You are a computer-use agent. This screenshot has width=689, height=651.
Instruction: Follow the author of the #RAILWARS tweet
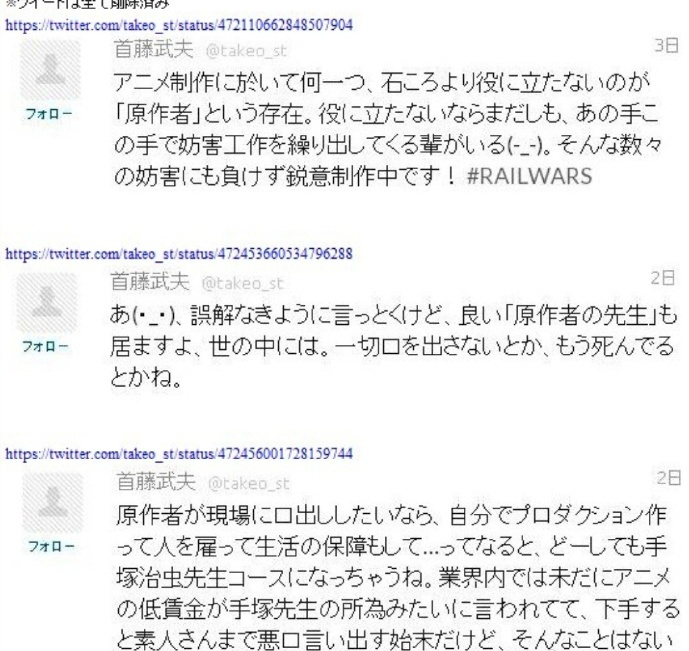[x=49, y=114]
